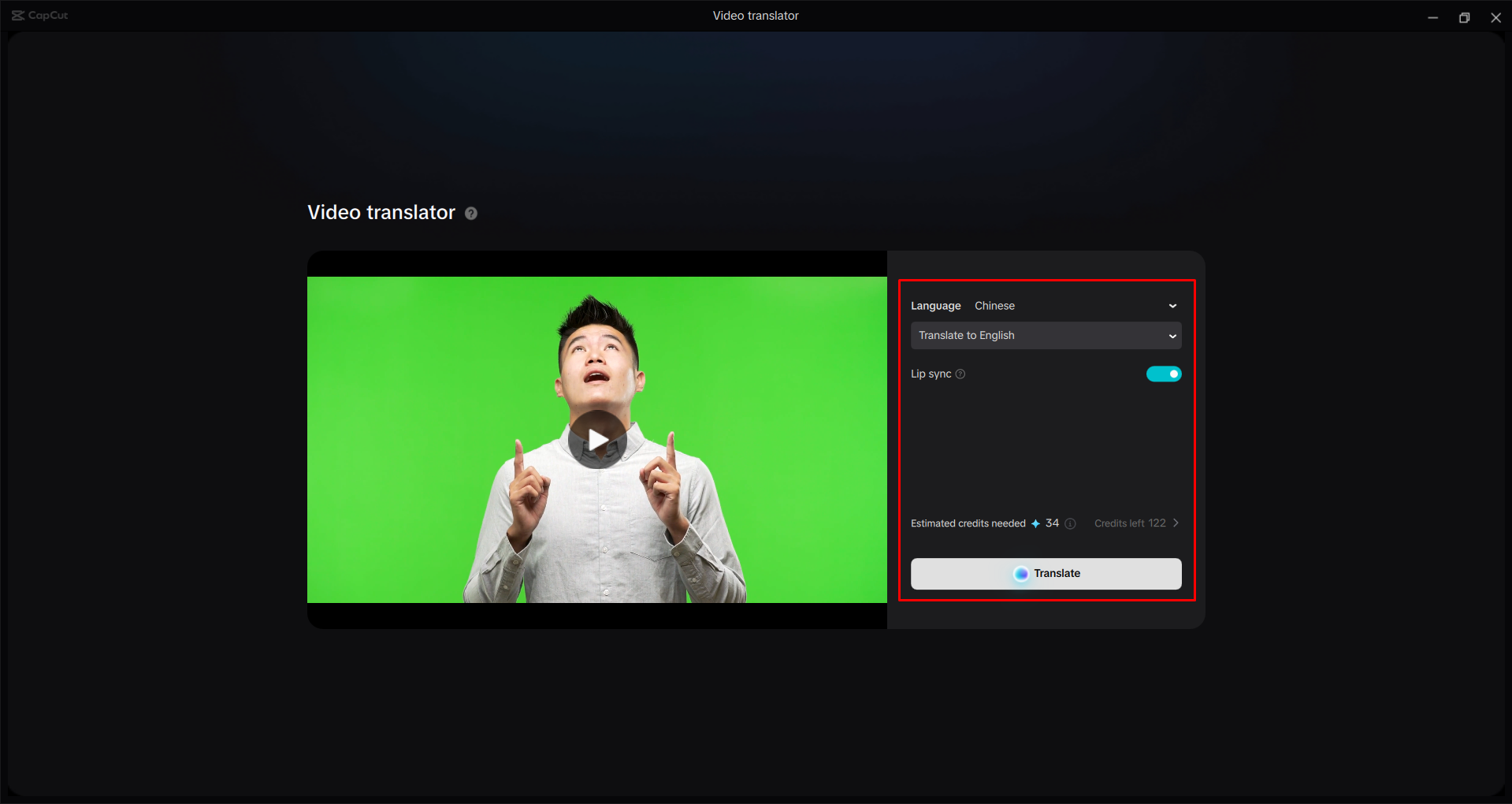Click the sparkle credits icon before 34

coord(1035,523)
